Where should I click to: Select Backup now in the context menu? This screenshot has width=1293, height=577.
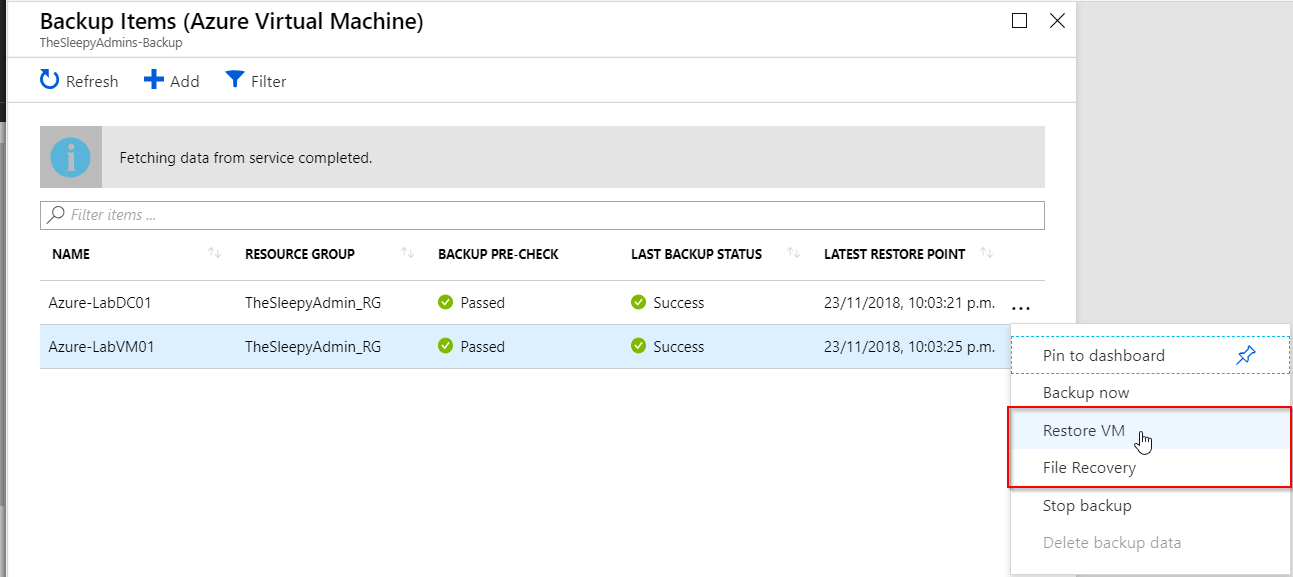pyautogui.click(x=1086, y=393)
